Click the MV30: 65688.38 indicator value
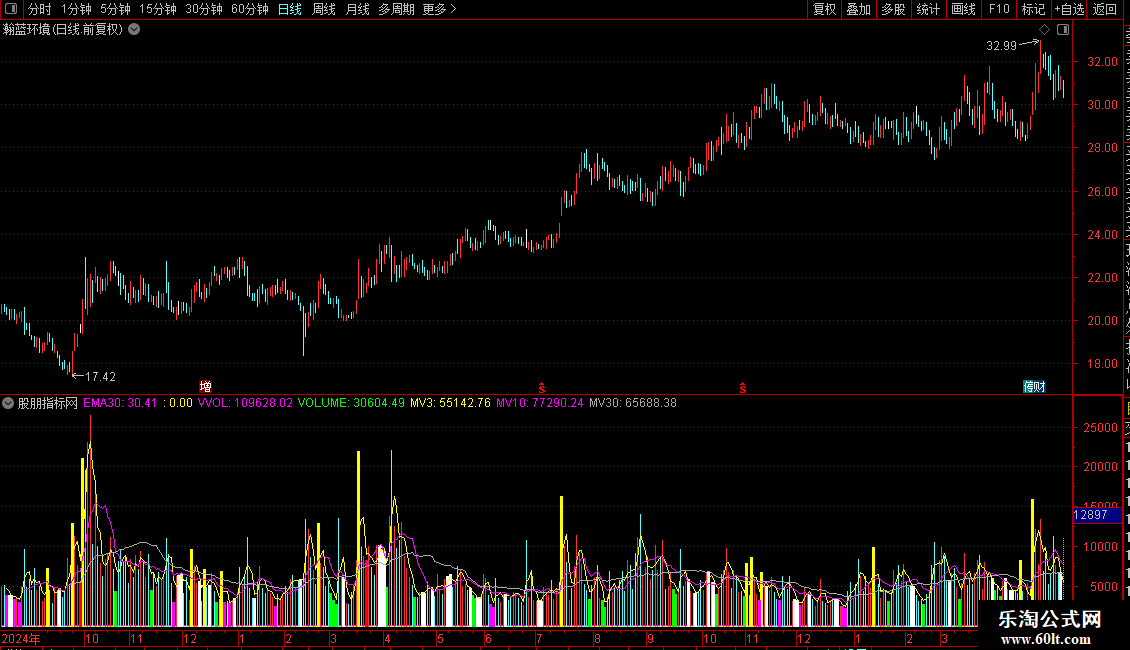Image resolution: width=1130 pixels, height=650 pixels. tap(633, 403)
